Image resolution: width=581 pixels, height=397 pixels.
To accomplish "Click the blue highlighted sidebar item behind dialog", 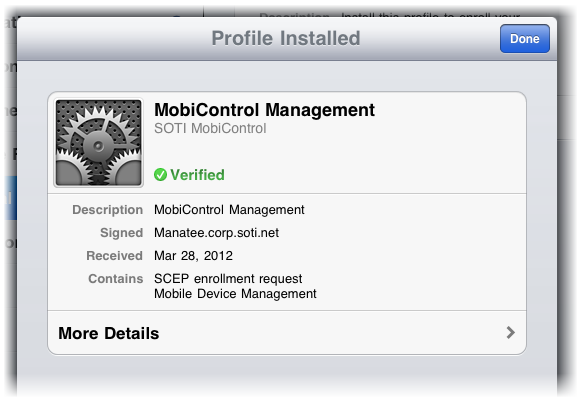I will [x=11, y=198].
